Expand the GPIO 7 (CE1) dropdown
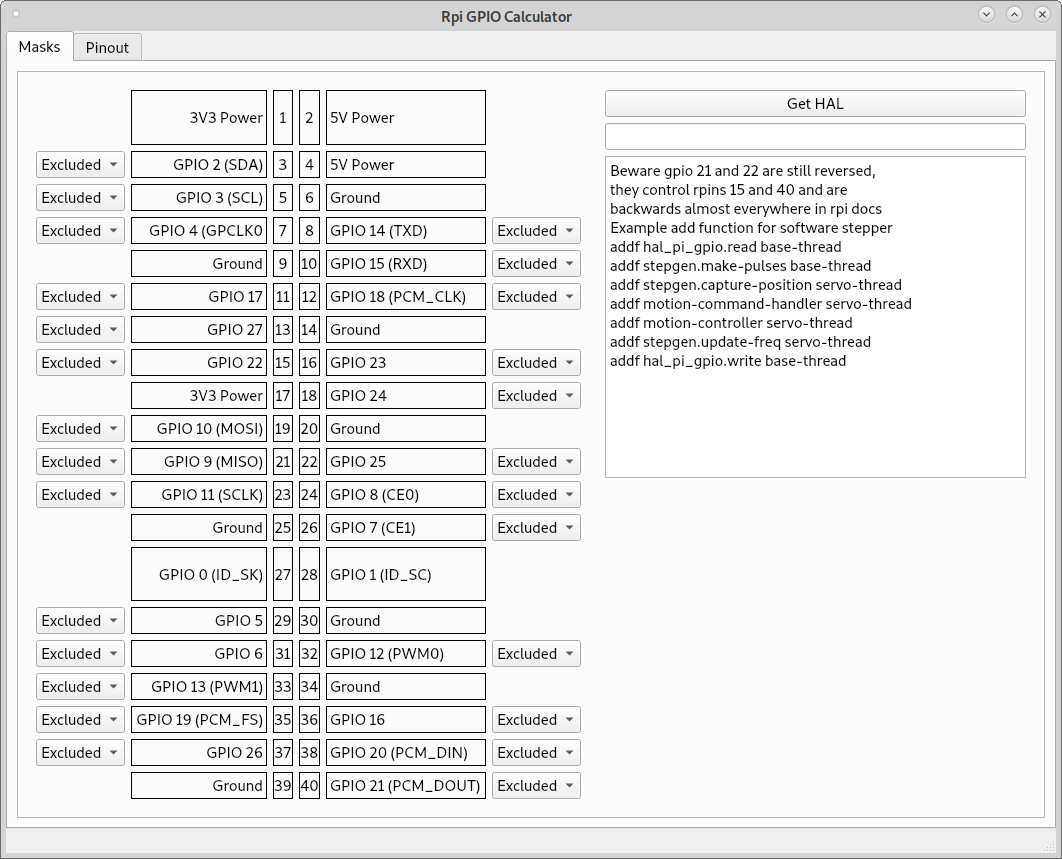1062x859 pixels. 536,528
